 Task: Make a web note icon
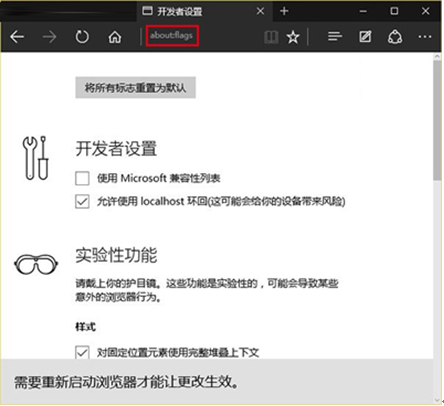365,37
